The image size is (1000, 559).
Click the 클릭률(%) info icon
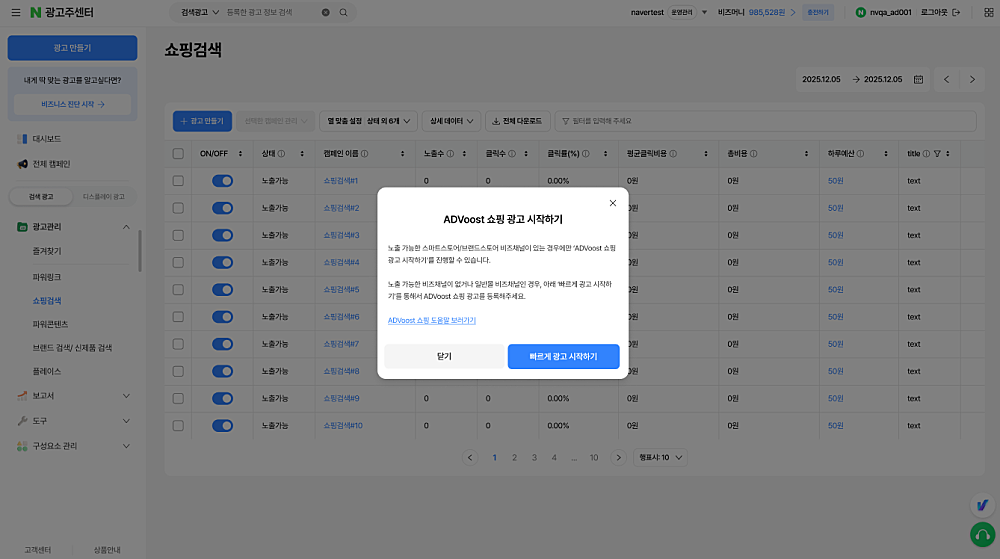click(x=585, y=154)
